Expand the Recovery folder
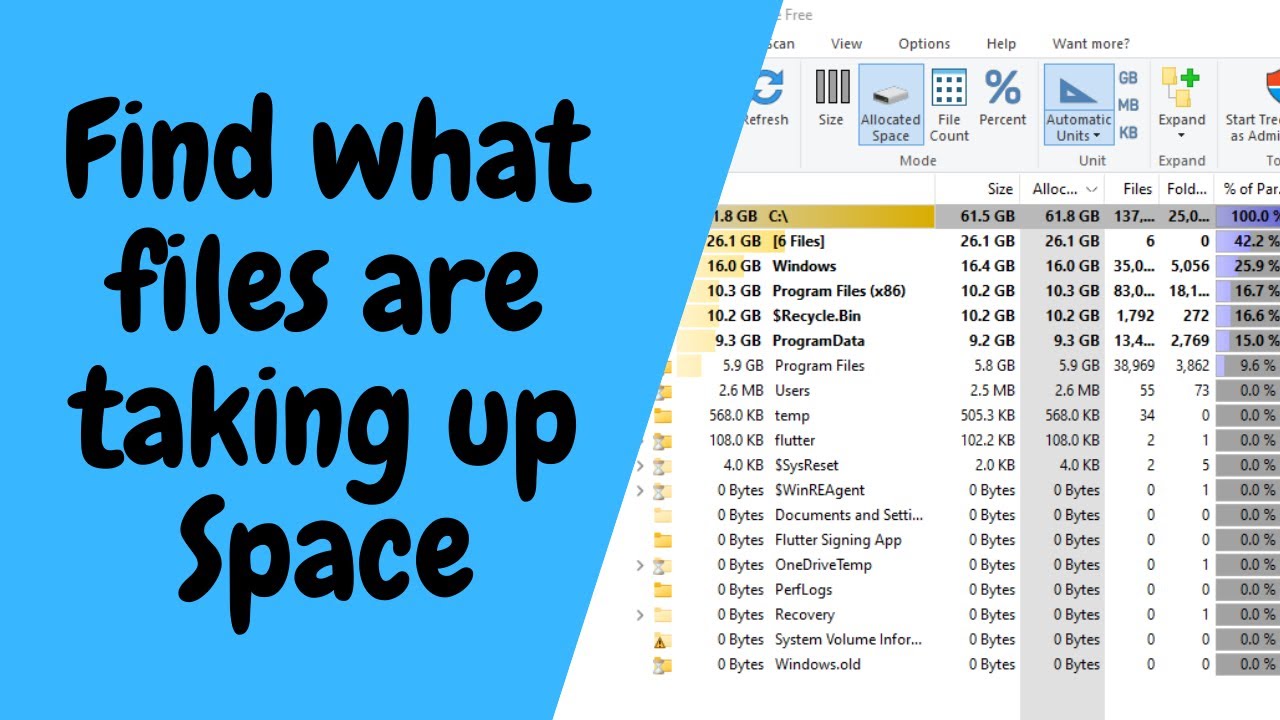 pos(640,615)
